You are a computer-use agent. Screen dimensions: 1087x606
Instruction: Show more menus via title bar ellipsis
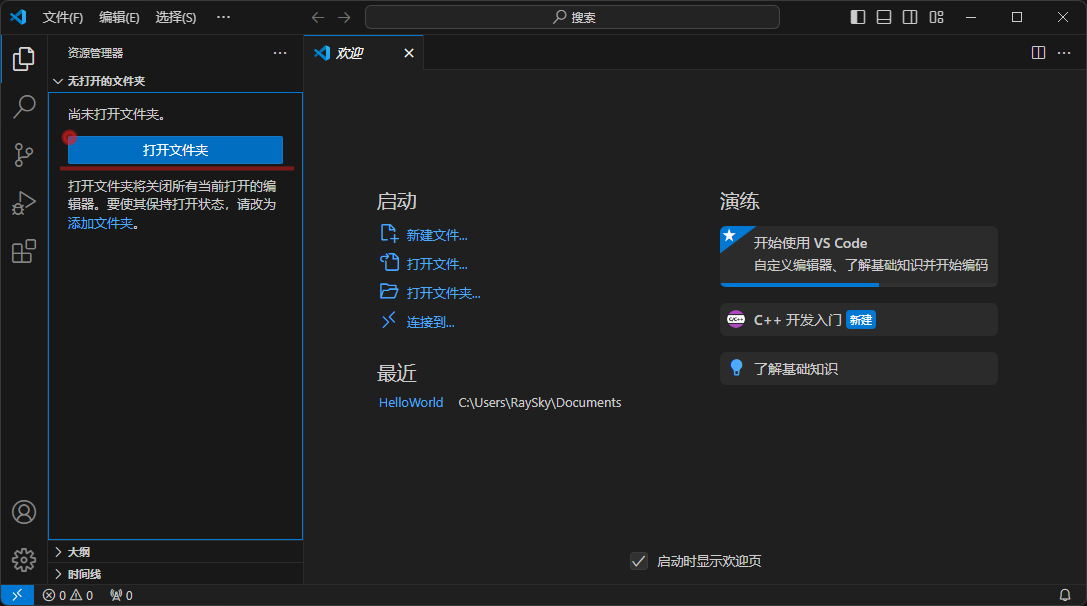[x=223, y=17]
